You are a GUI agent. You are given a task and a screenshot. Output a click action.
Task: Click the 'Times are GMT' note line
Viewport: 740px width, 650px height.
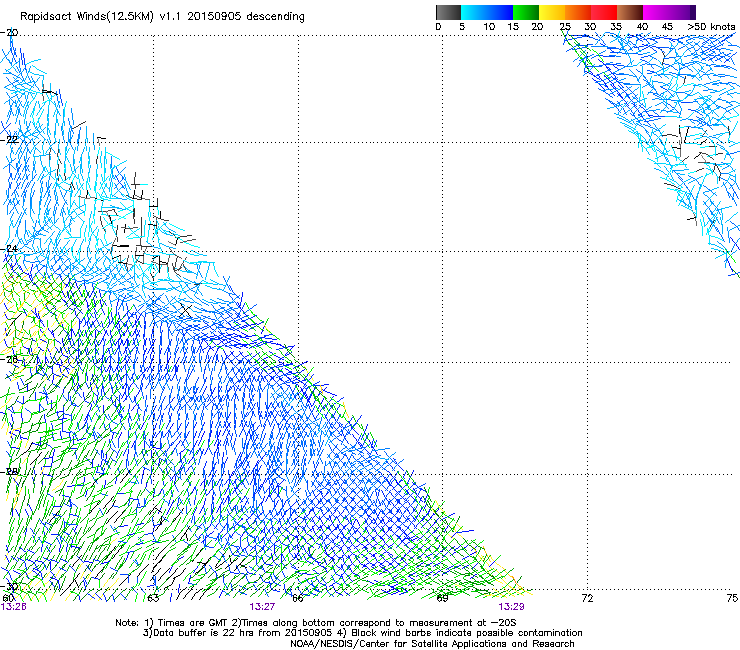click(x=316, y=623)
